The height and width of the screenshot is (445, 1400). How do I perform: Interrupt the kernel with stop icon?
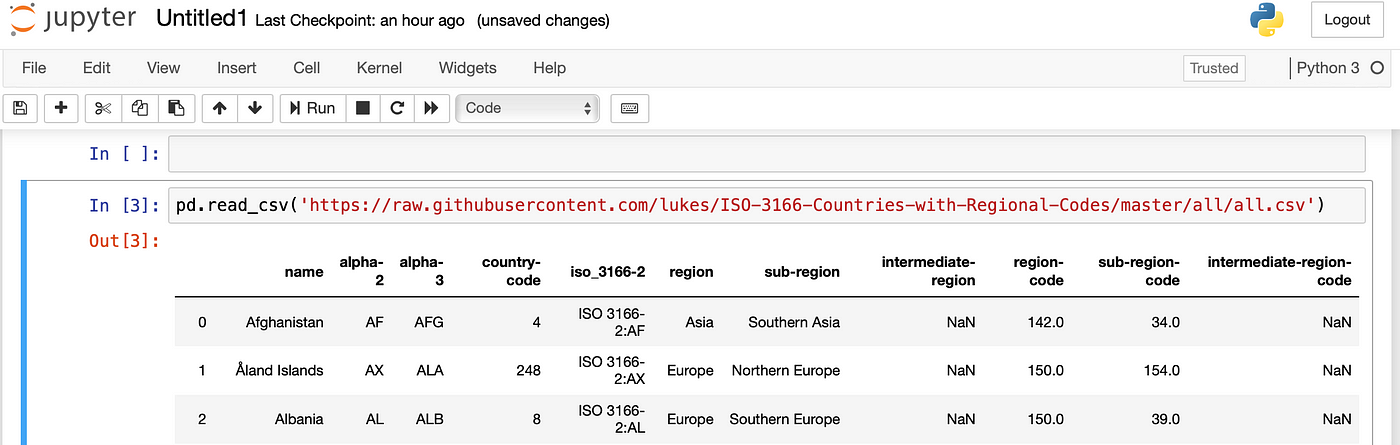point(363,108)
